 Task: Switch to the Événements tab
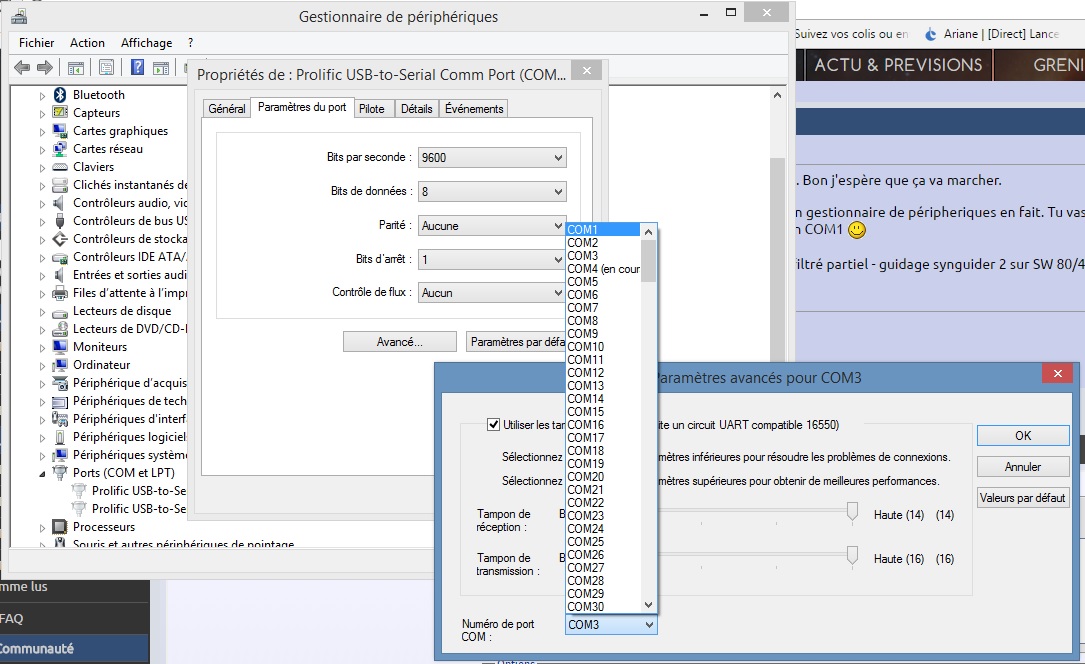click(x=474, y=109)
